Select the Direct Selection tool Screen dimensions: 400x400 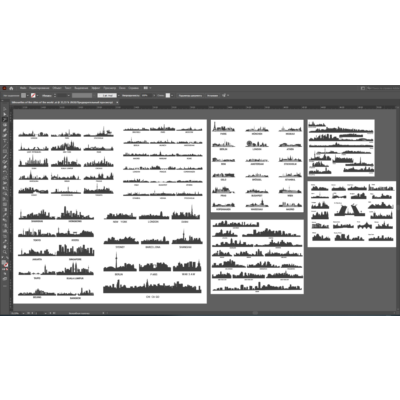(5, 114)
